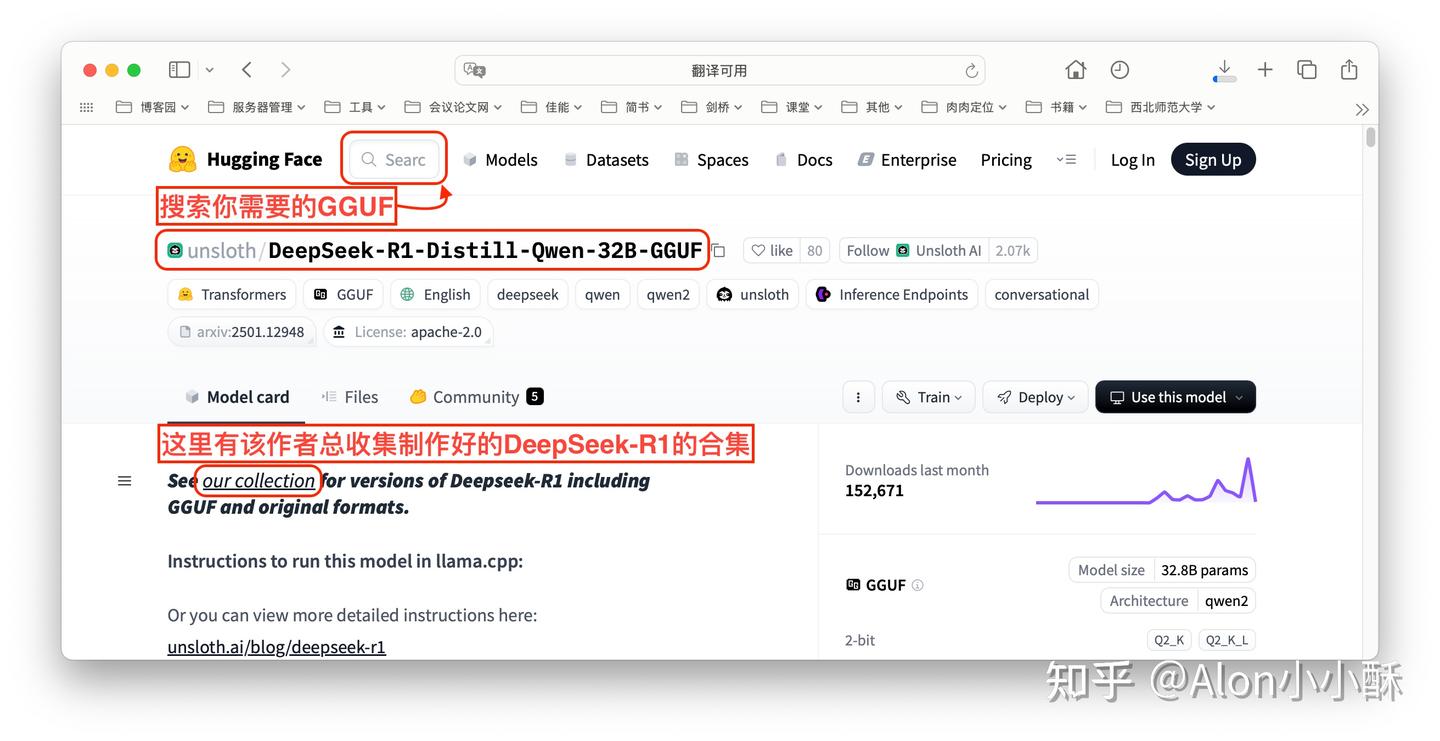Open the 其他 bookmark folder
The height and width of the screenshot is (741, 1440).
click(873, 107)
